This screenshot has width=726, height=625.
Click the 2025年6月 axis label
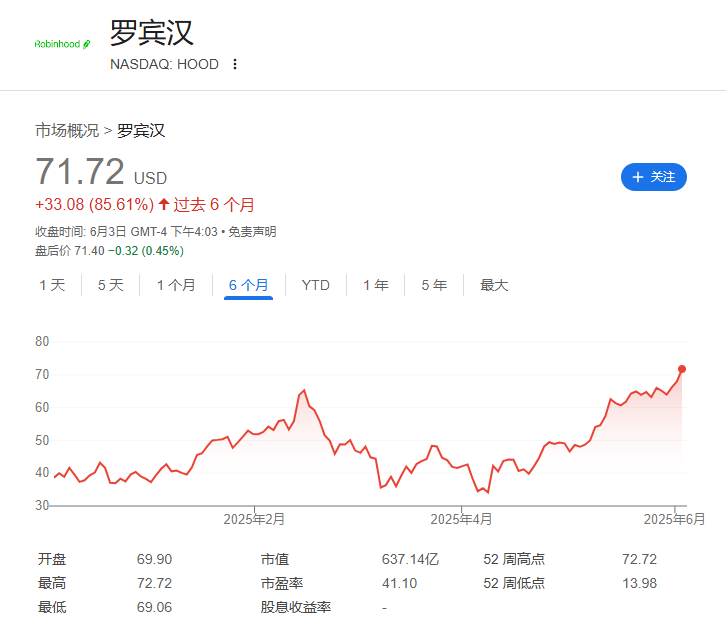(674, 519)
